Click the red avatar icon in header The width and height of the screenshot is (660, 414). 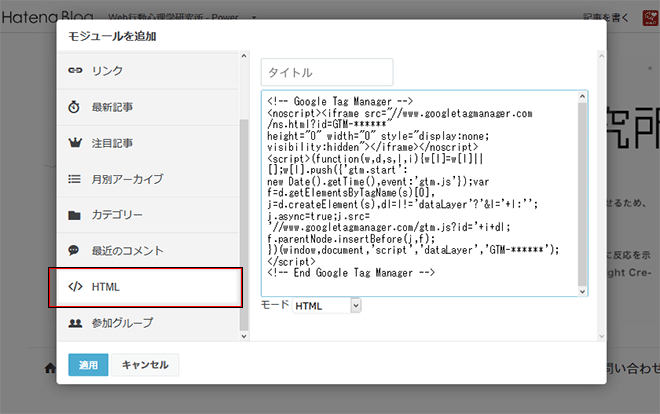point(651,18)
